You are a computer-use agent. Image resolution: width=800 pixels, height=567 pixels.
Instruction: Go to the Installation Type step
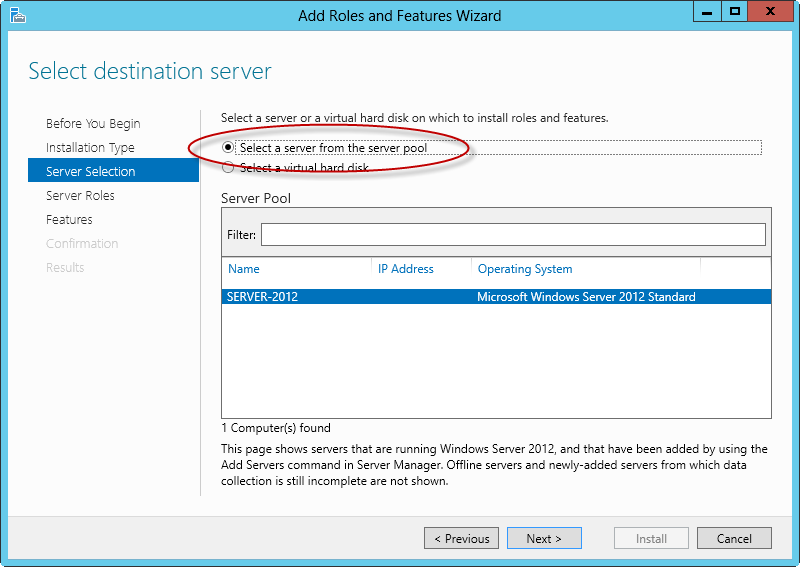click(x=90, y=147)
